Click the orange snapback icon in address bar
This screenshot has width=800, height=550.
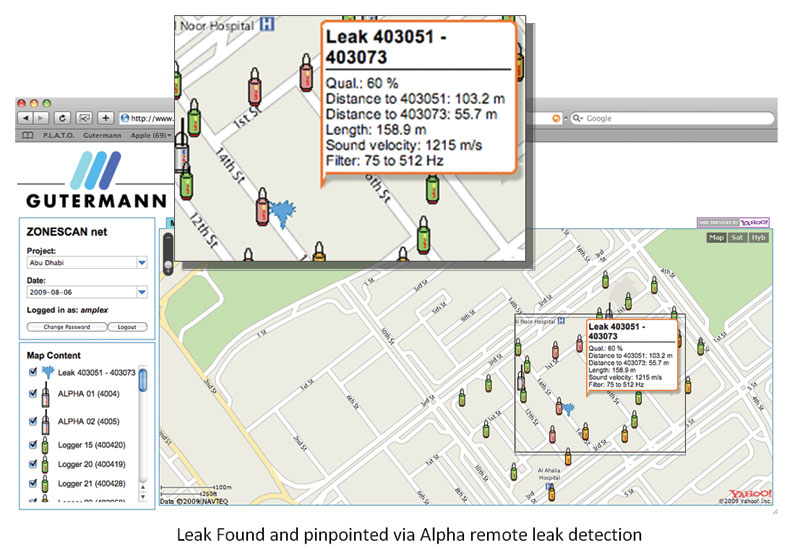[x=556, y=118]
